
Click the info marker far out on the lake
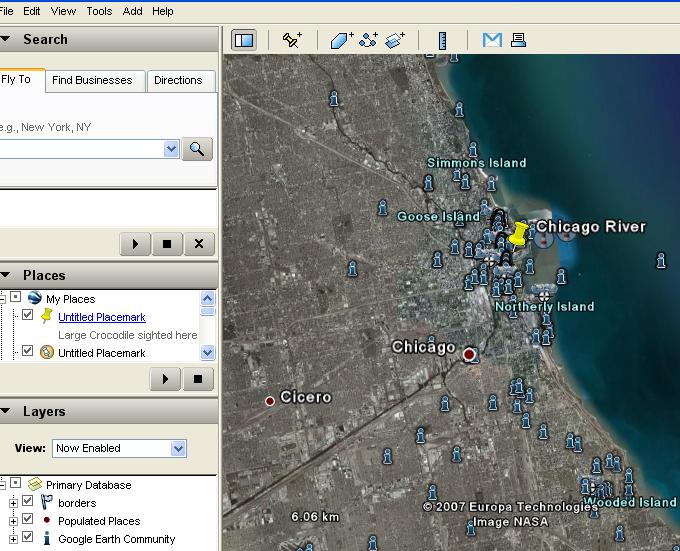tap(661, 261)
